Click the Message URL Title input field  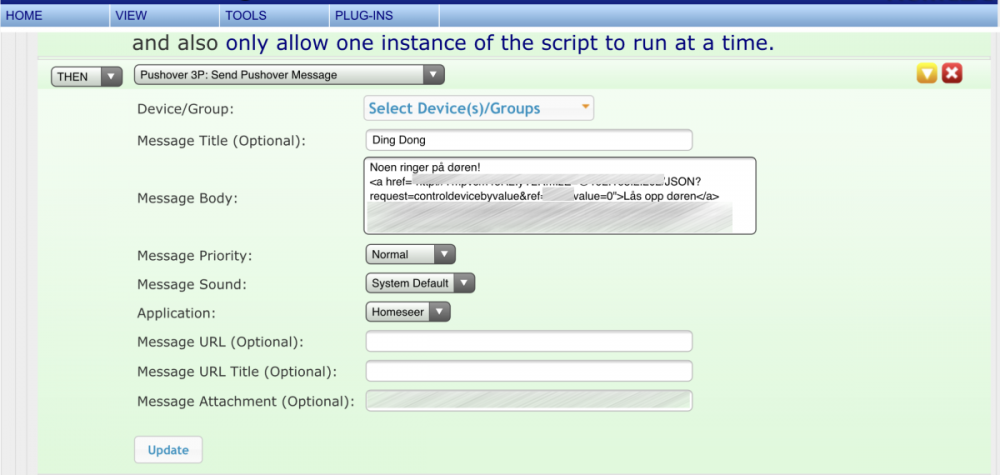pos(529,371)
